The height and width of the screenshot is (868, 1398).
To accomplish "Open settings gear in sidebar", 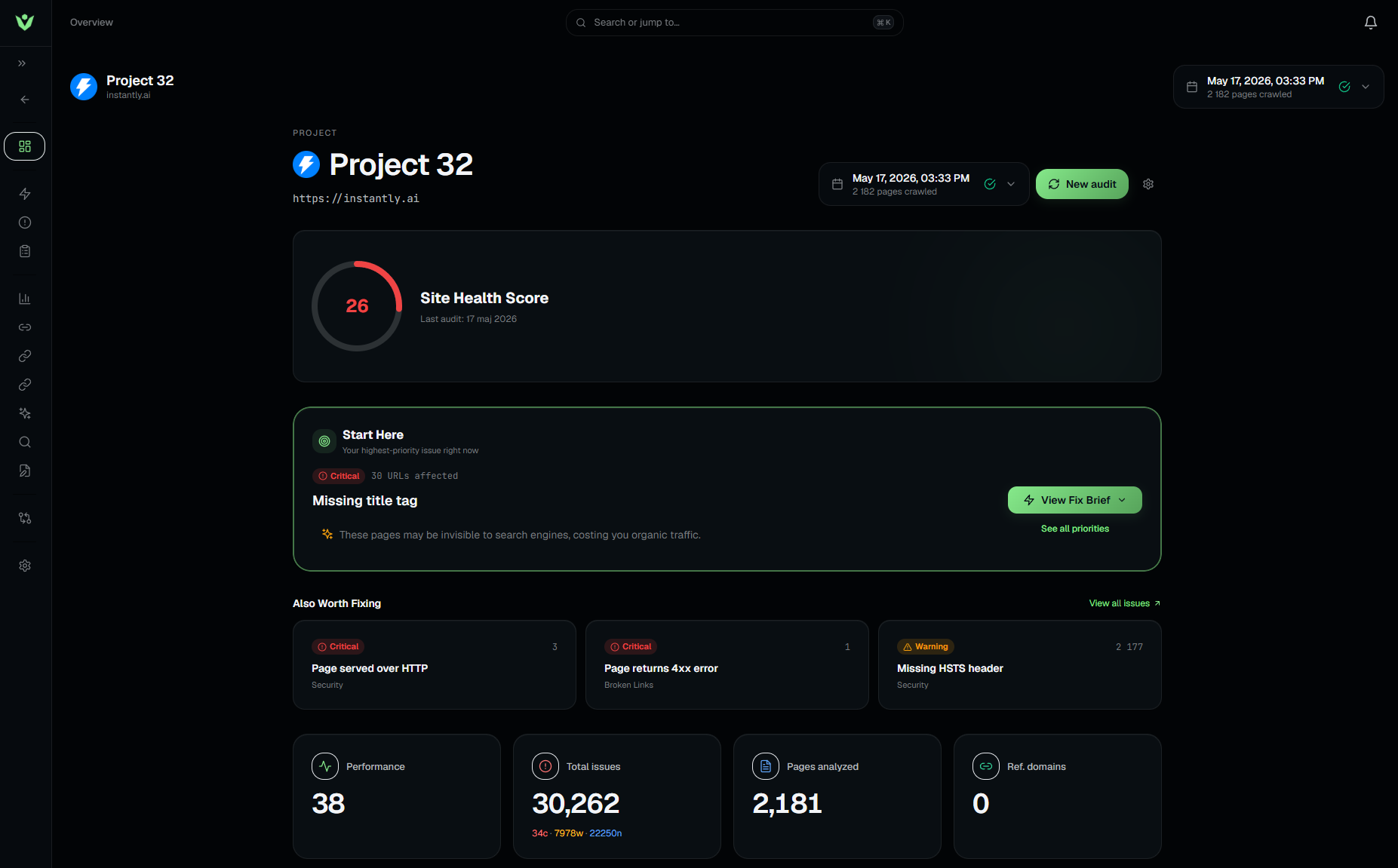I will (25, 566).
